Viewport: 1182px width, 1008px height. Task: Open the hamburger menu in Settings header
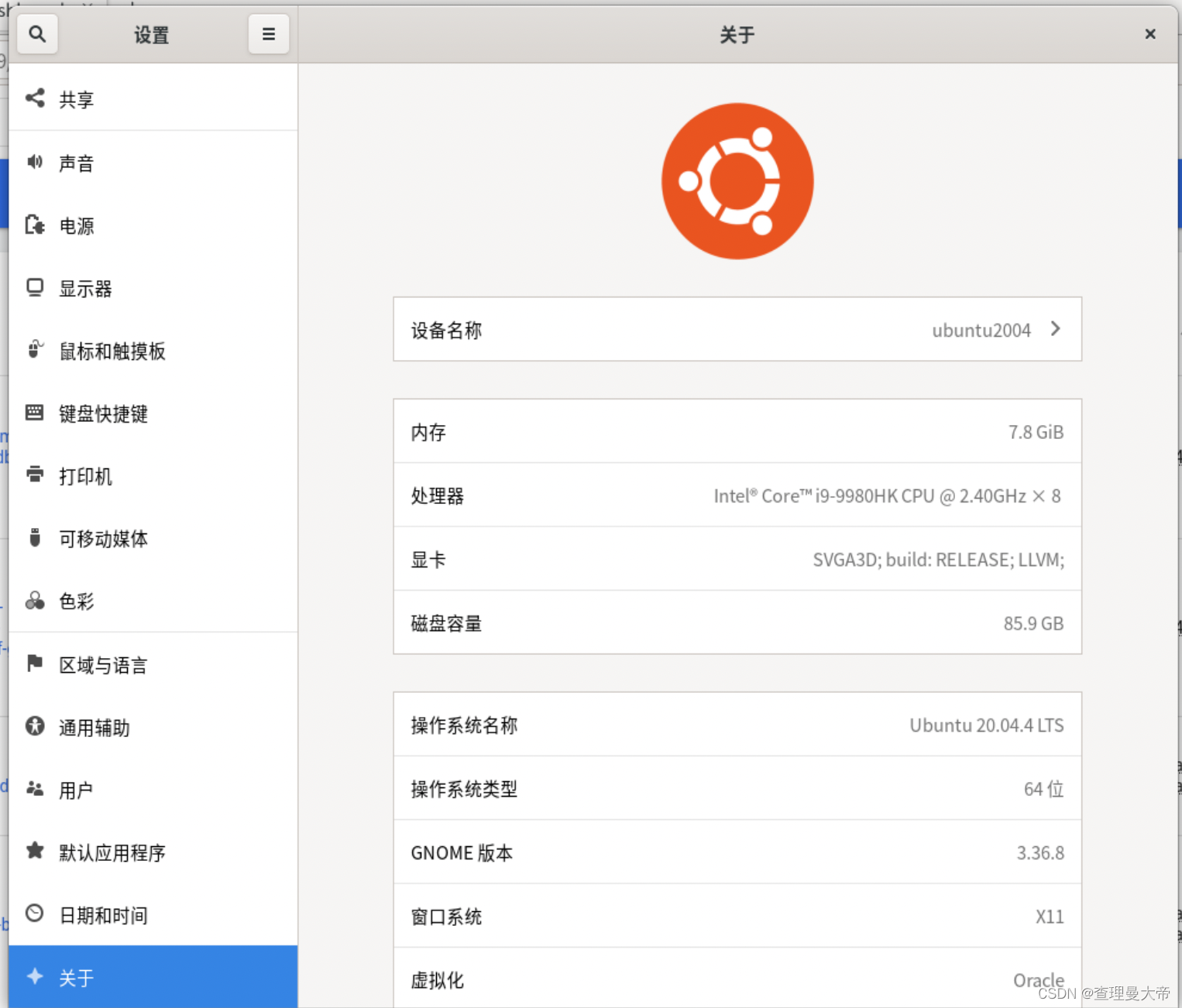coord(268,34)
